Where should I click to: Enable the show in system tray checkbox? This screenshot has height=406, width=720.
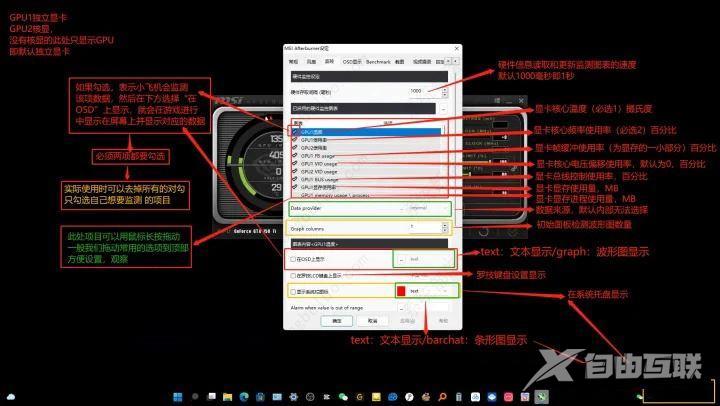[292, 292]
